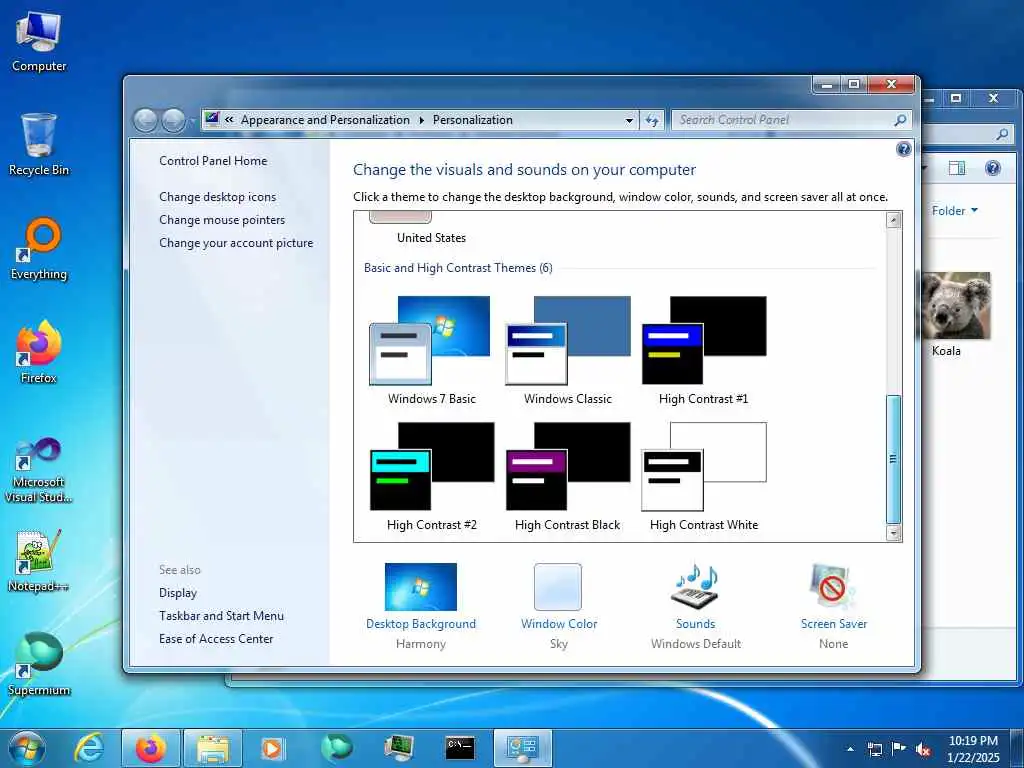This screenshot has height=768, width=1024.
Task: Select the Supermium desktop shortcut
Action: pos(39,665)
